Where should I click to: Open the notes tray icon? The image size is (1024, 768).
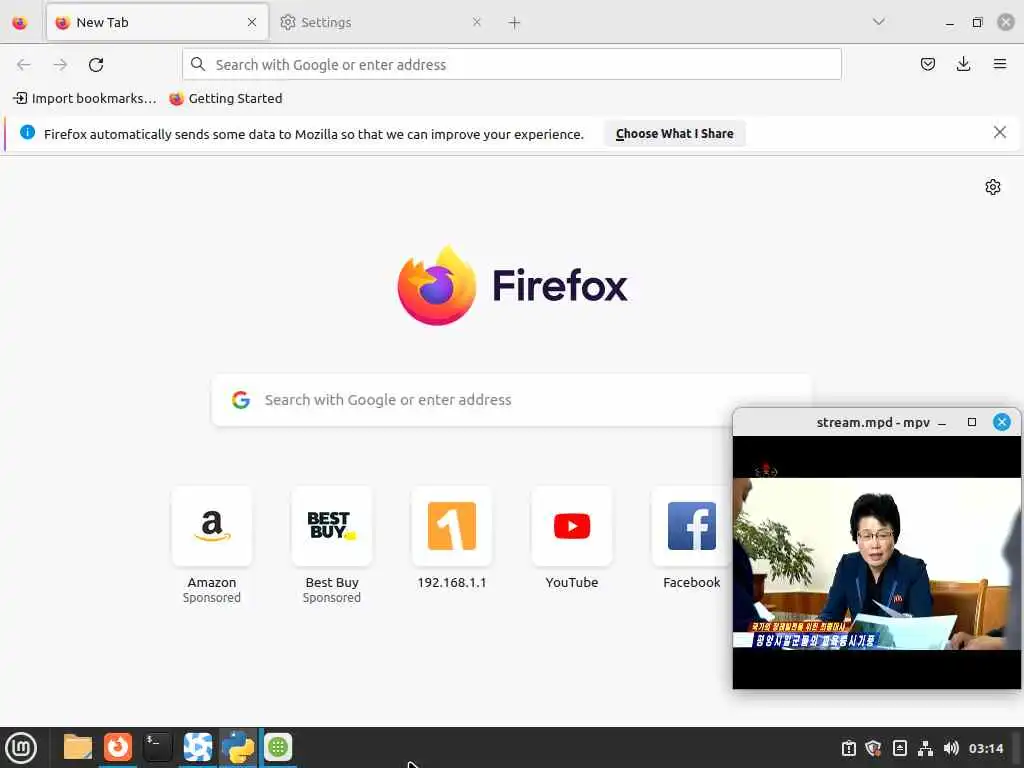(x=899, y=748)
